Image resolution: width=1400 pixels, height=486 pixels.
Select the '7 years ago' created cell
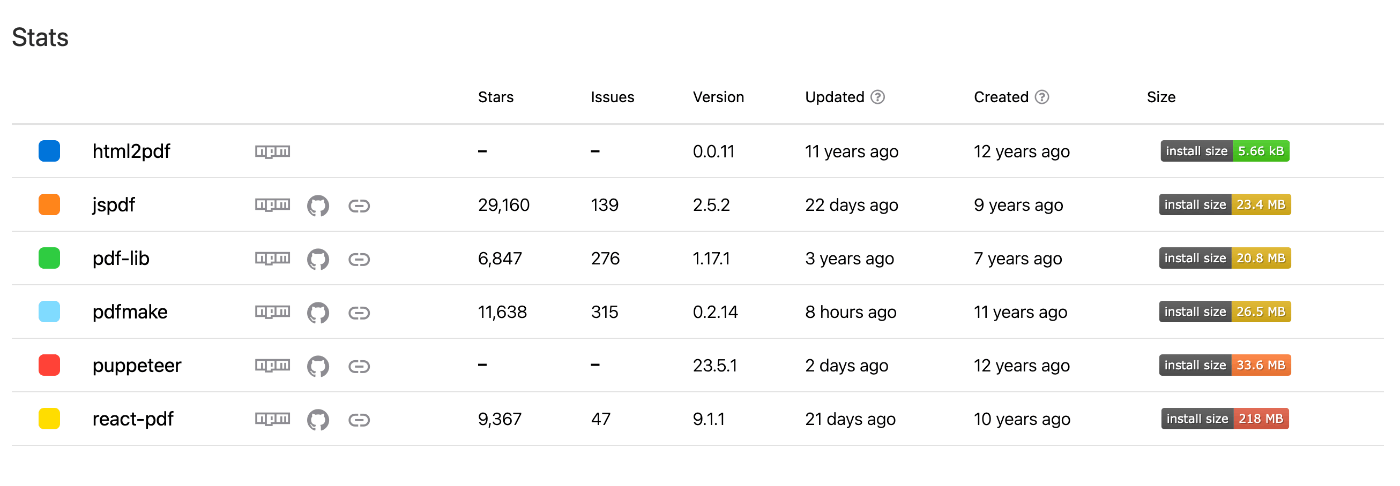[1019, 259]
